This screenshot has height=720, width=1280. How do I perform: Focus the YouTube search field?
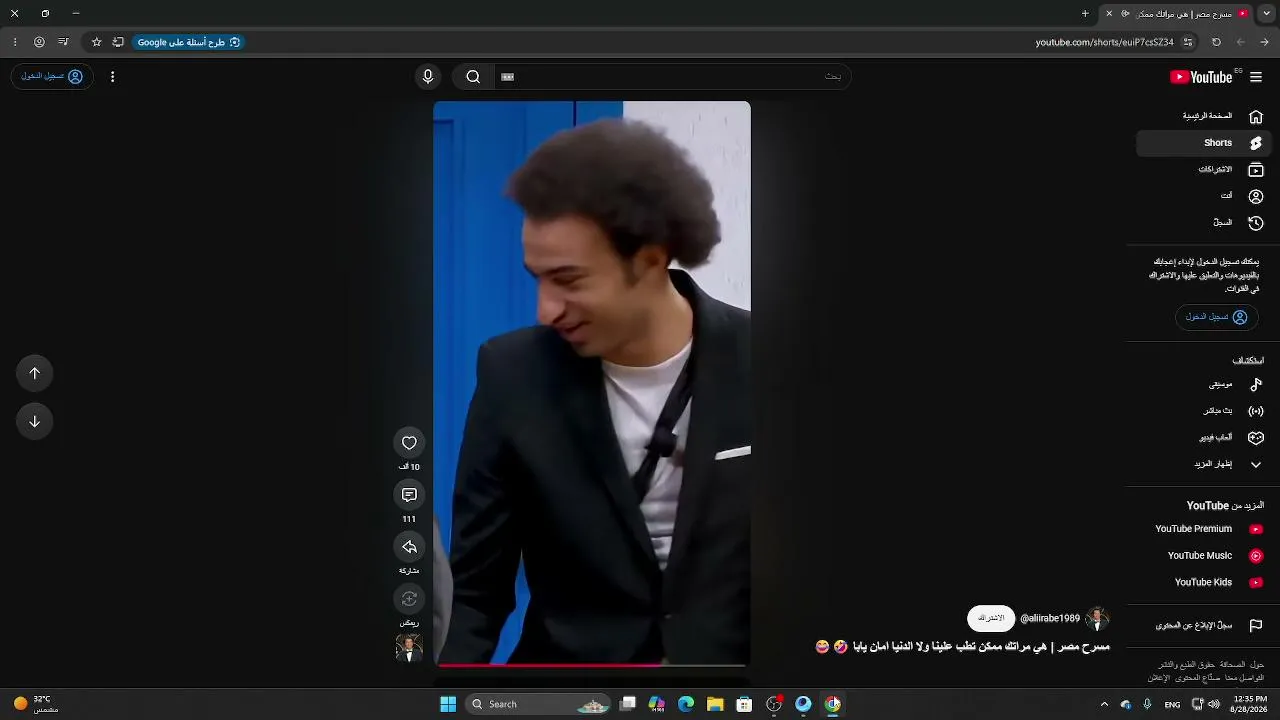click(672, 77)
